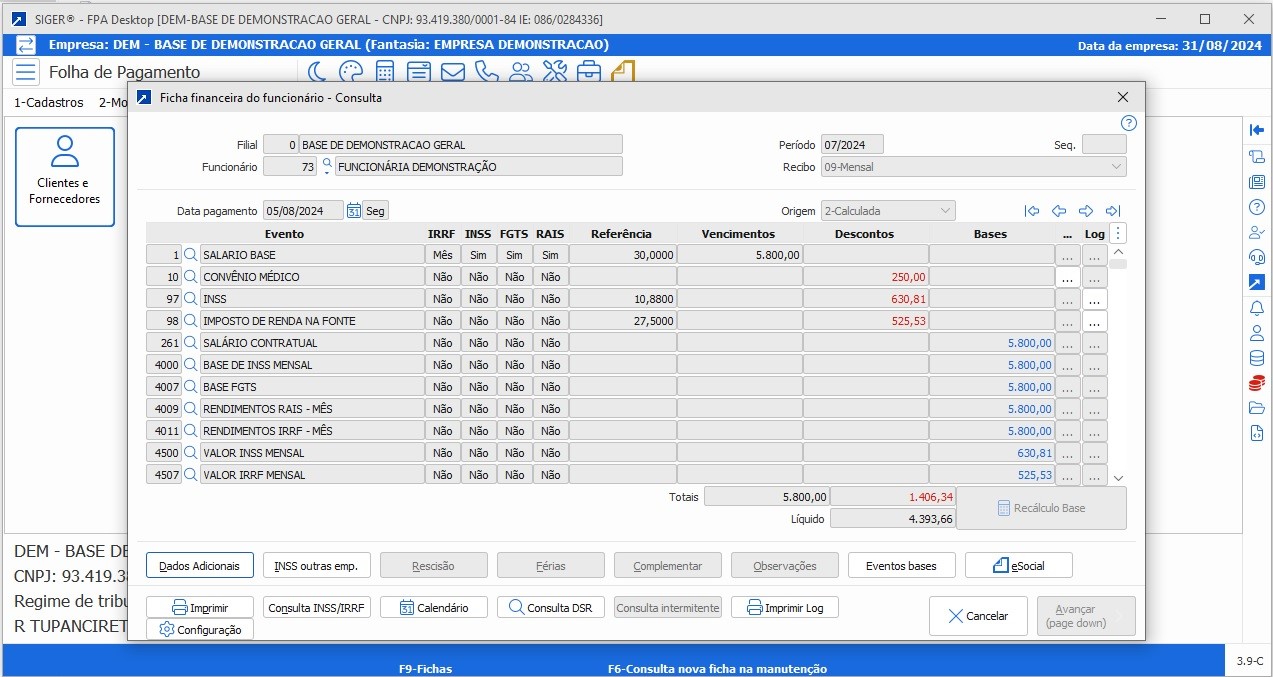Open the 1-Cadastros menu
The image size is (1273, 677).
[49, 102]
